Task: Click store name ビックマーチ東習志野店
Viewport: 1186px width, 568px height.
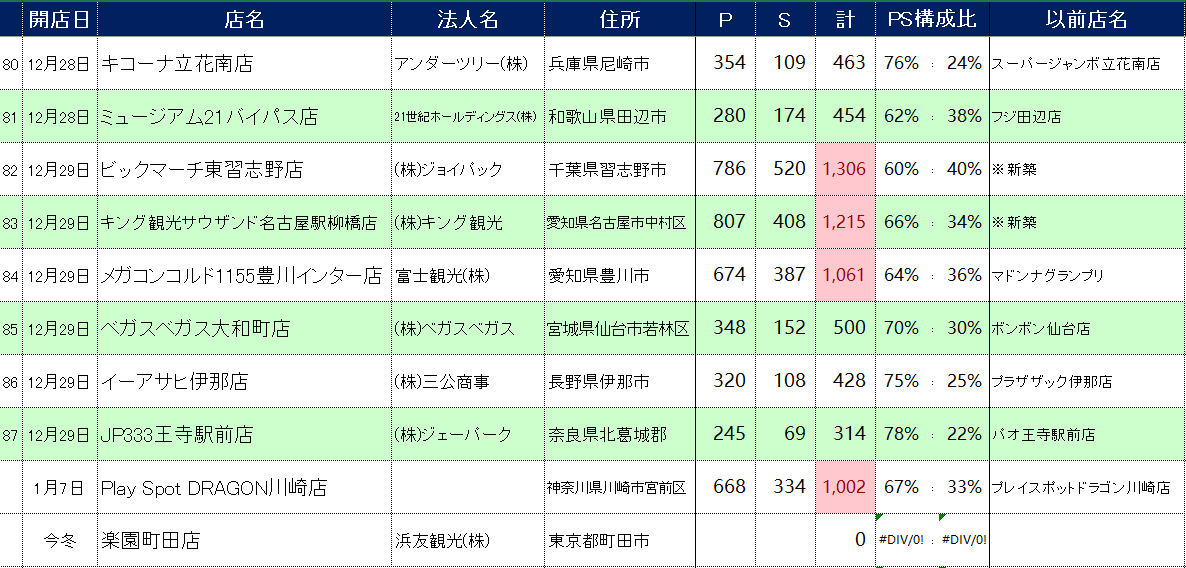Action: [202, 169]
